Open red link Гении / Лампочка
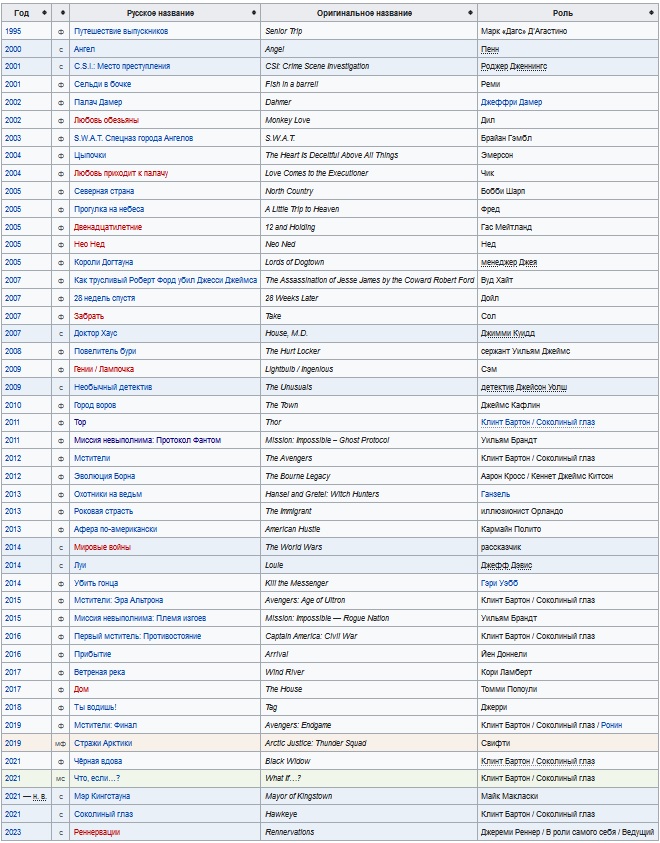Image resolution: width=660 pixels, height=843 pixels. pos(104,369)
